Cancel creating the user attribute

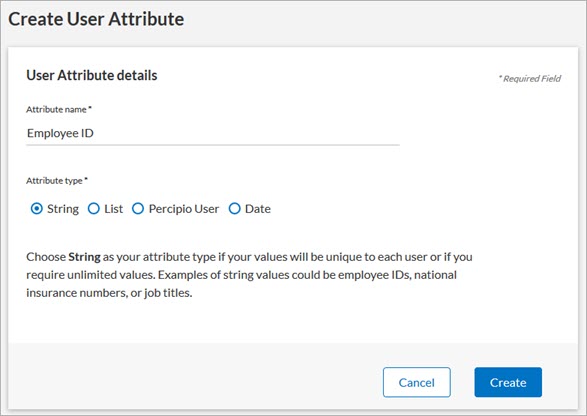click(417, 382)
